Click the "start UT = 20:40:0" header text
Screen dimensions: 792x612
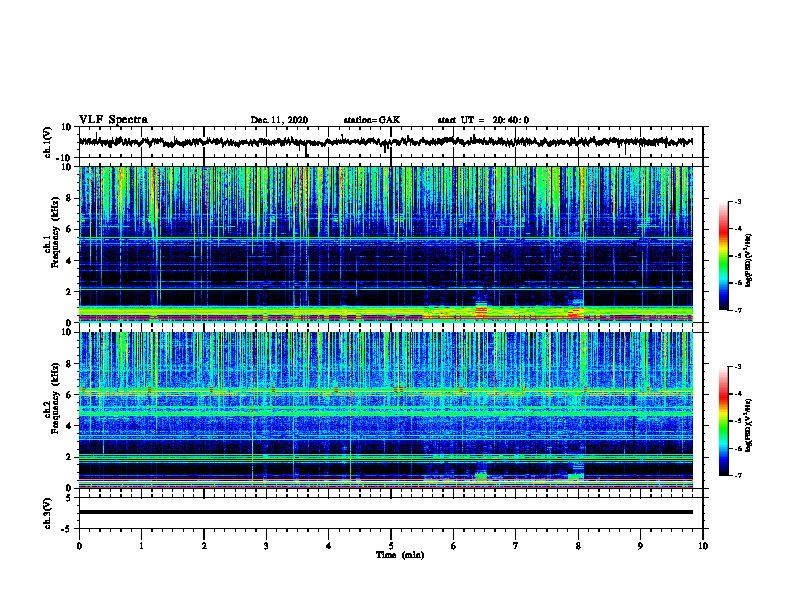coord(483,120)
